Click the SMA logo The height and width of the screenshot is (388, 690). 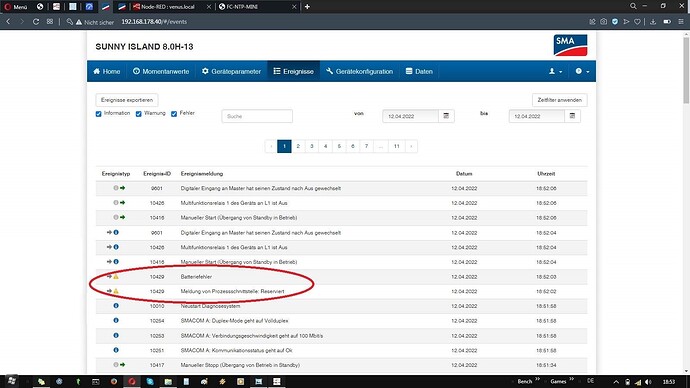tap(570, 45)
